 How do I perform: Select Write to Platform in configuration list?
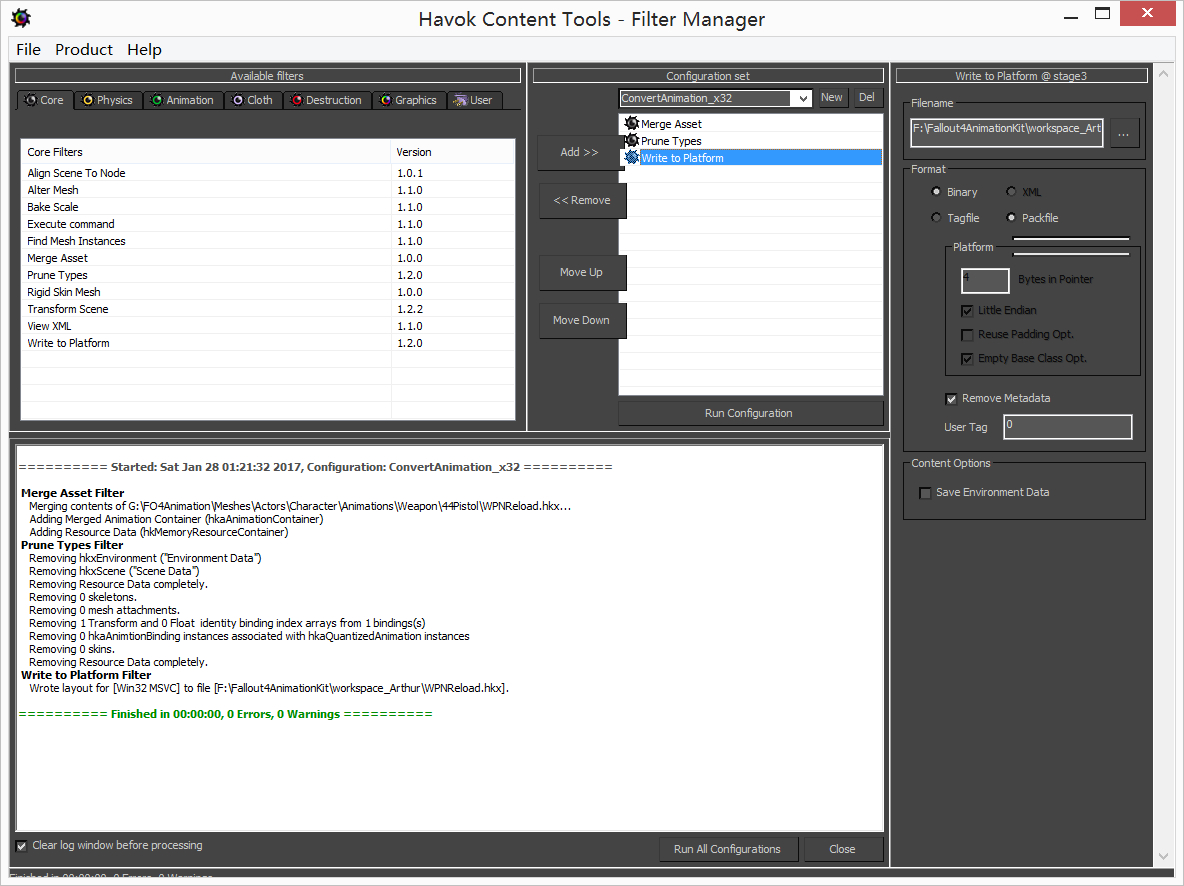[751, 158]
